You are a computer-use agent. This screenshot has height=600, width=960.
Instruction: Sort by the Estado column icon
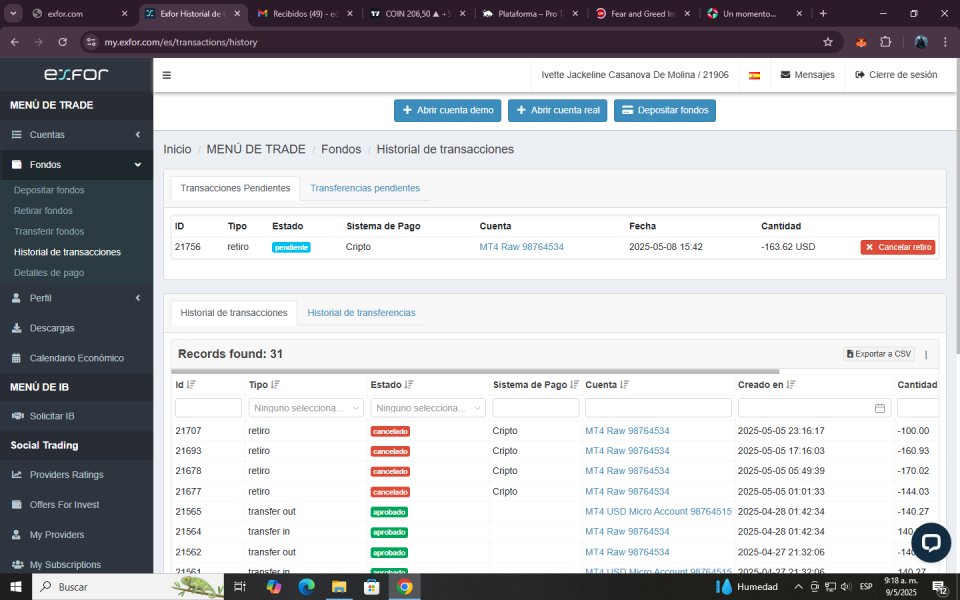pos(409,384)
